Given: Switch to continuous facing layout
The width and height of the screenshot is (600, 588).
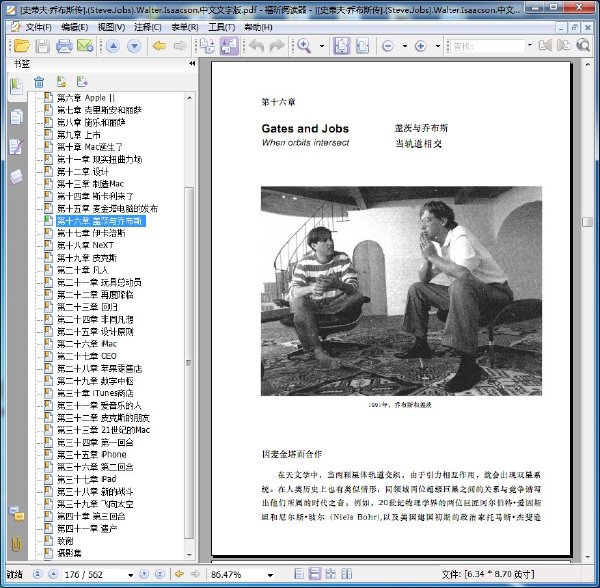Looking at the screenshot, I should point(346,574).
